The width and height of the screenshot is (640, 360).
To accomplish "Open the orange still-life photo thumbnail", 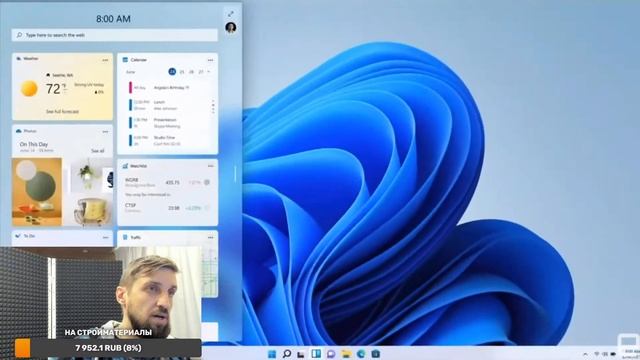I will pos(37,192).
